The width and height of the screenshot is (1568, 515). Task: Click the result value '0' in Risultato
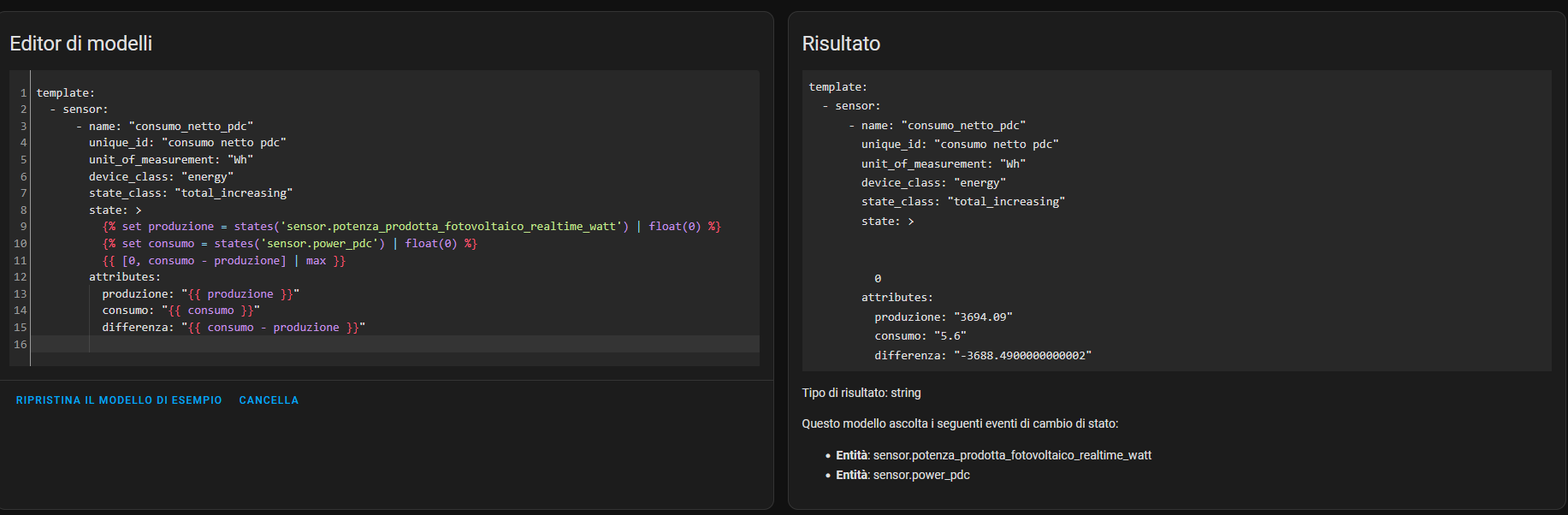(878, 279)
